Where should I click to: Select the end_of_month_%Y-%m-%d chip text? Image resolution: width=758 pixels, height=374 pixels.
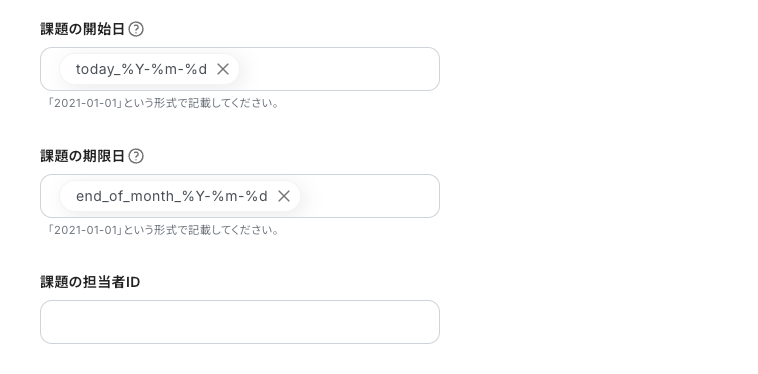[172, 196]
